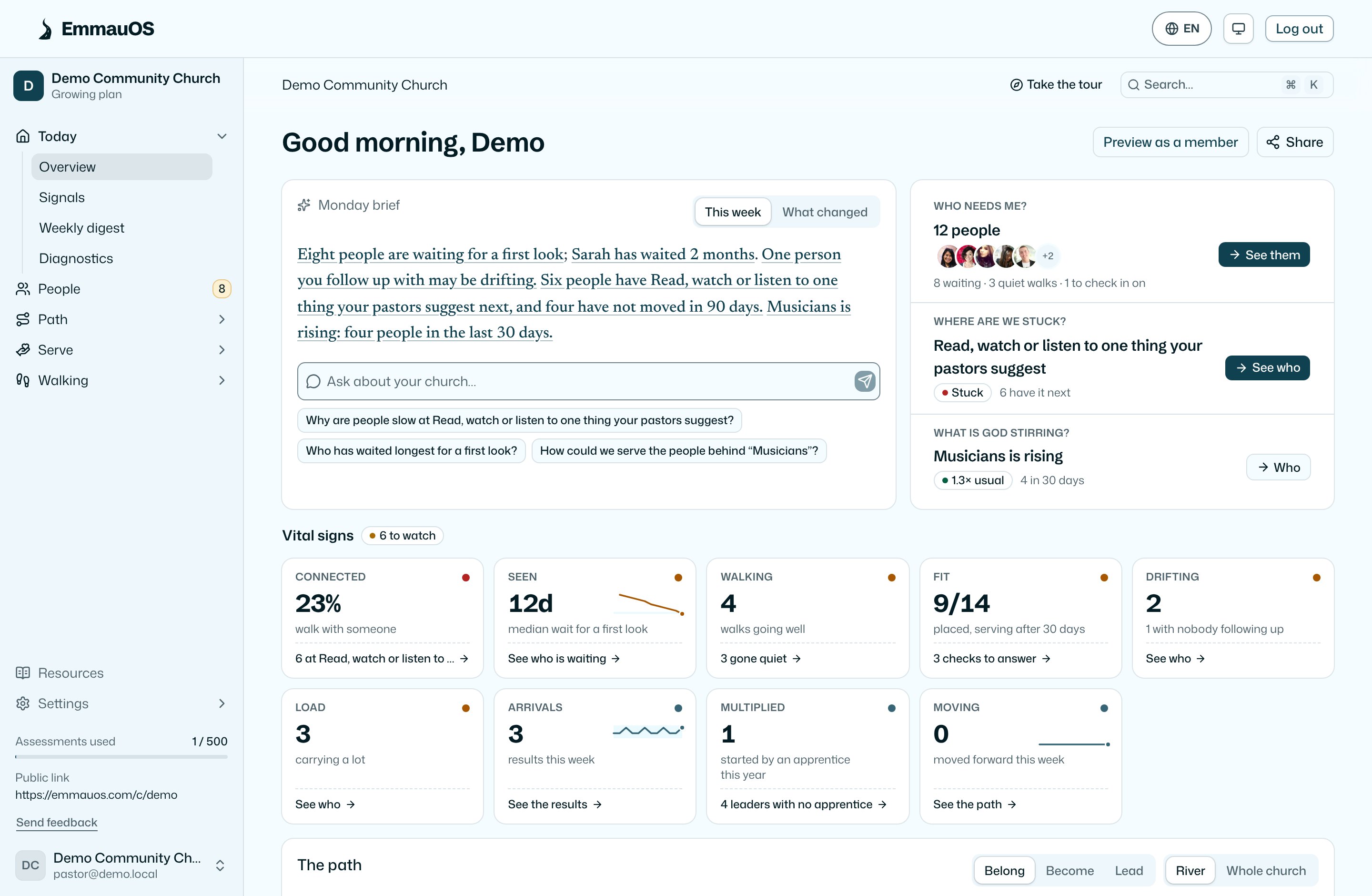Viewport: 1372px width, 896px height.
Task: Click the Path route icon
Action: tap(23, 319)
